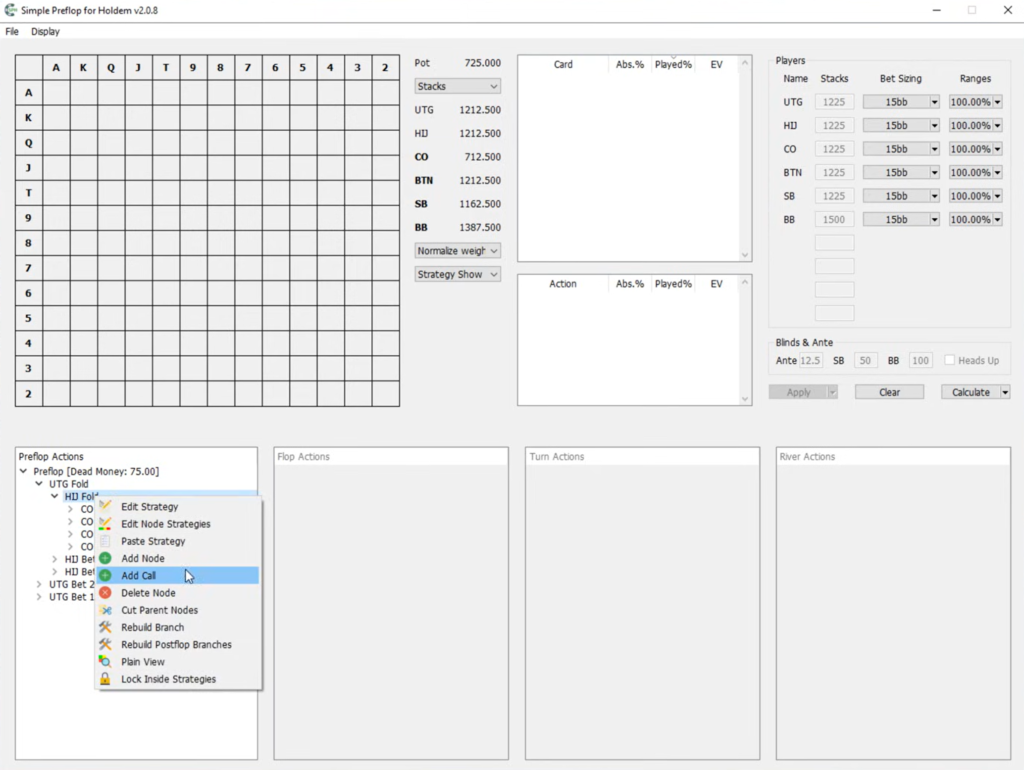Enable the Heads Up checkbox

coord(950,360)
